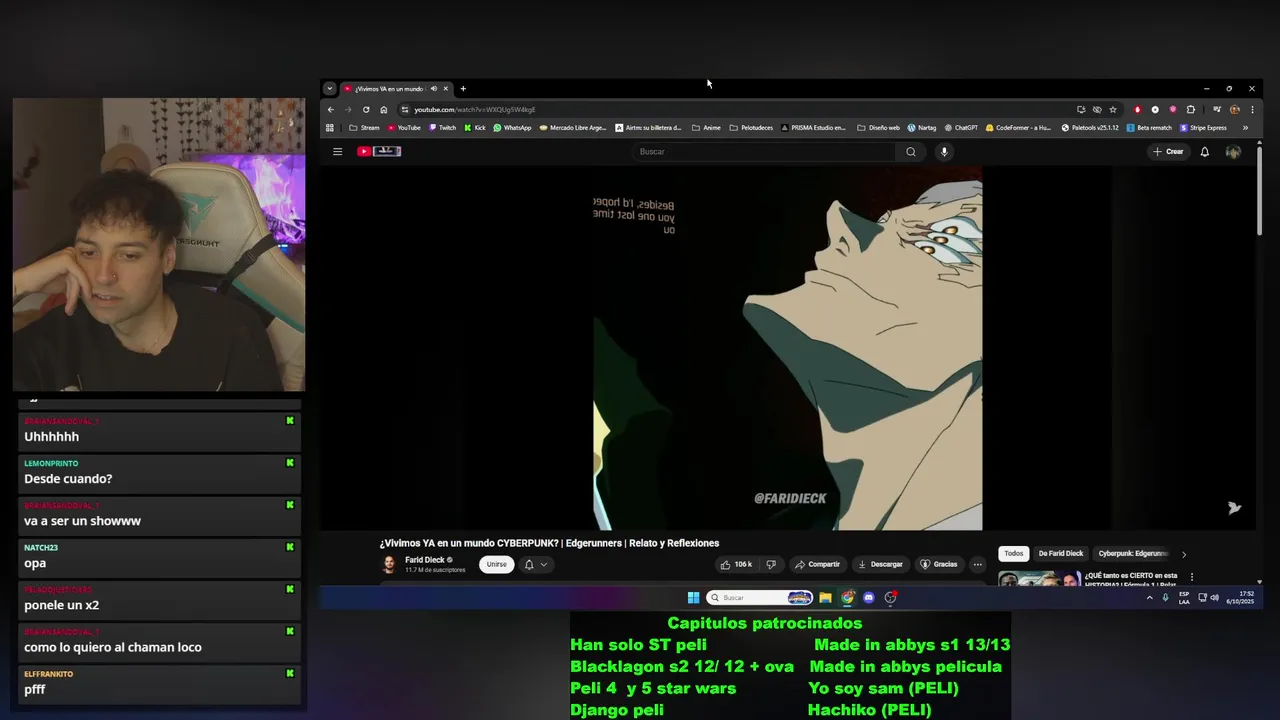The image size is (1280, 720).
Task: Open the Twitch bookmark
Action: pos(442,128)
